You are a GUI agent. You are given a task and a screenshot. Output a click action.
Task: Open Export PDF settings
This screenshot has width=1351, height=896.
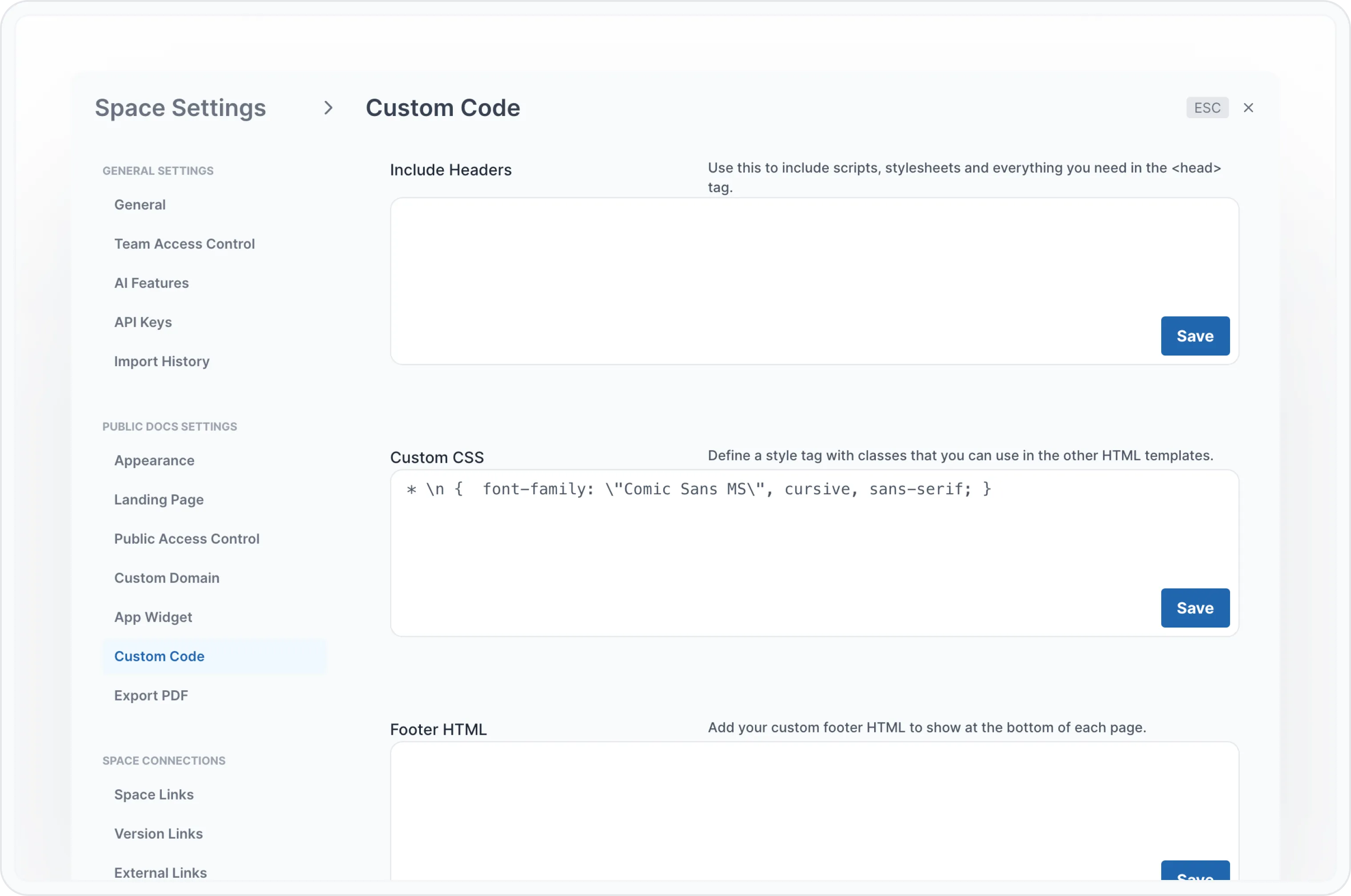click(151, 696)
